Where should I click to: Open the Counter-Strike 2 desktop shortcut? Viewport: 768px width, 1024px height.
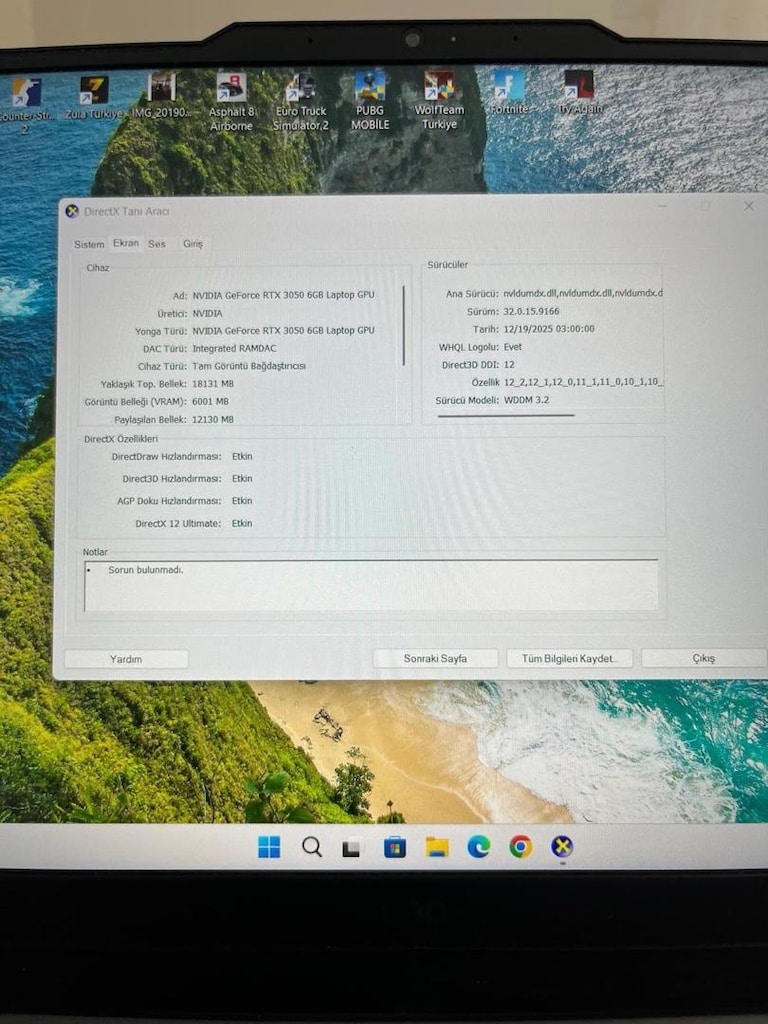click(x=25, y=104)
